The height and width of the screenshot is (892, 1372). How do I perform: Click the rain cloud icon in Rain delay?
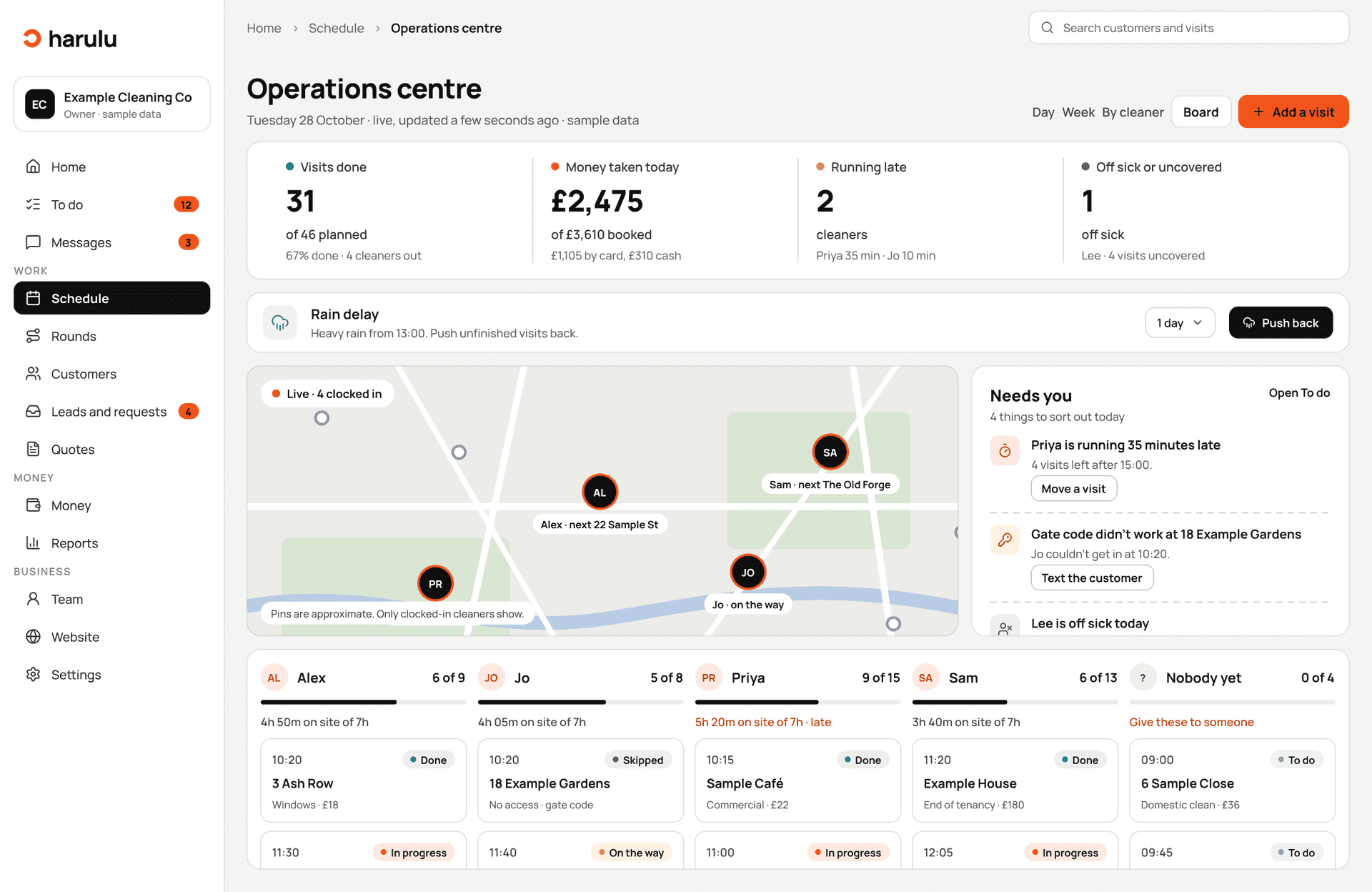click(x=280, y=322)
